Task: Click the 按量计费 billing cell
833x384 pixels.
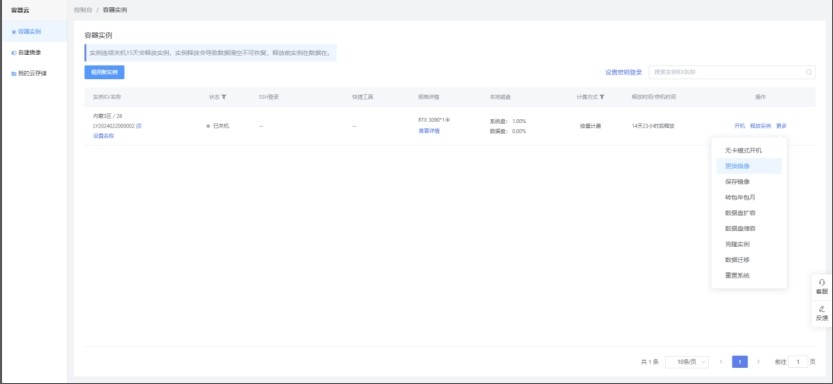Action: [590, 126]
